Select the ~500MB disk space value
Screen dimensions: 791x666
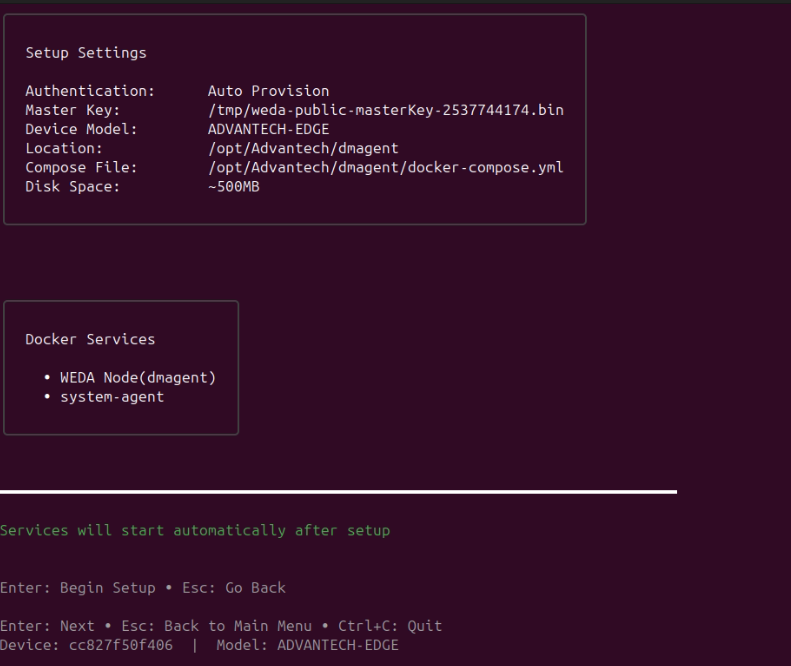tap(234, 187)
